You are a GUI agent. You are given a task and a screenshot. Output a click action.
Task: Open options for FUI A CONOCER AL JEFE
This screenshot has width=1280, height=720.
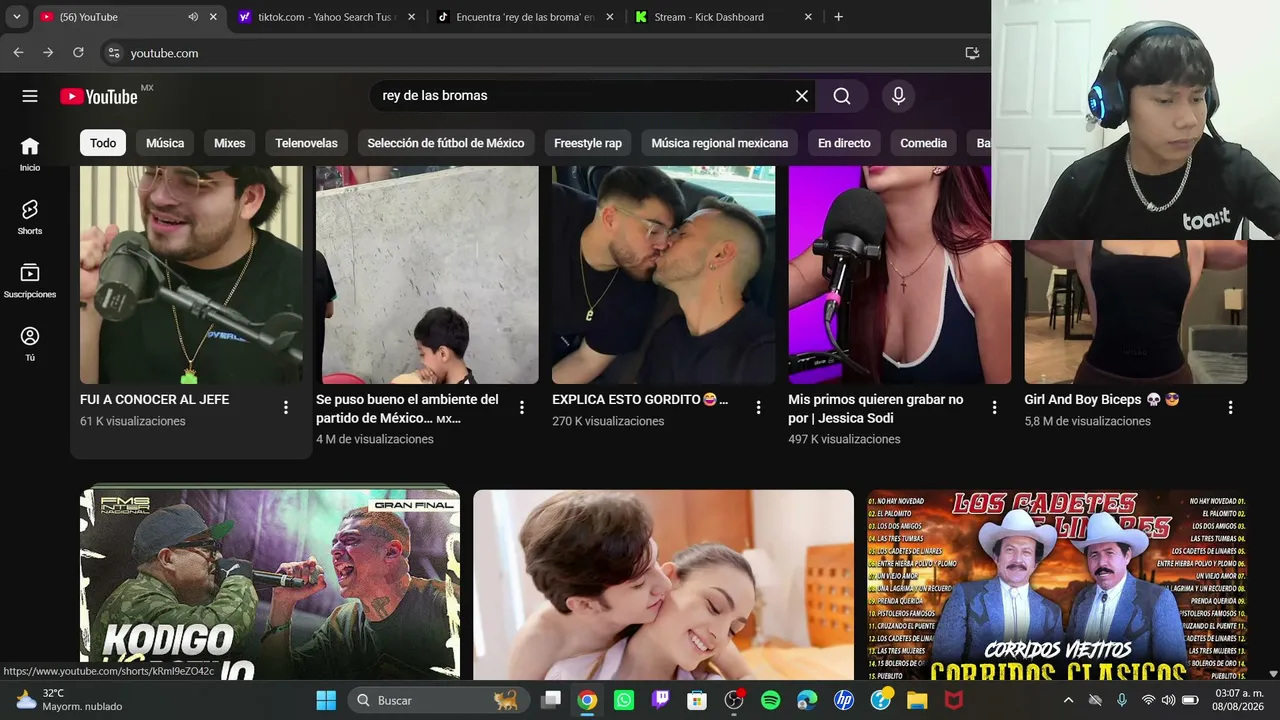click(286, 408)
